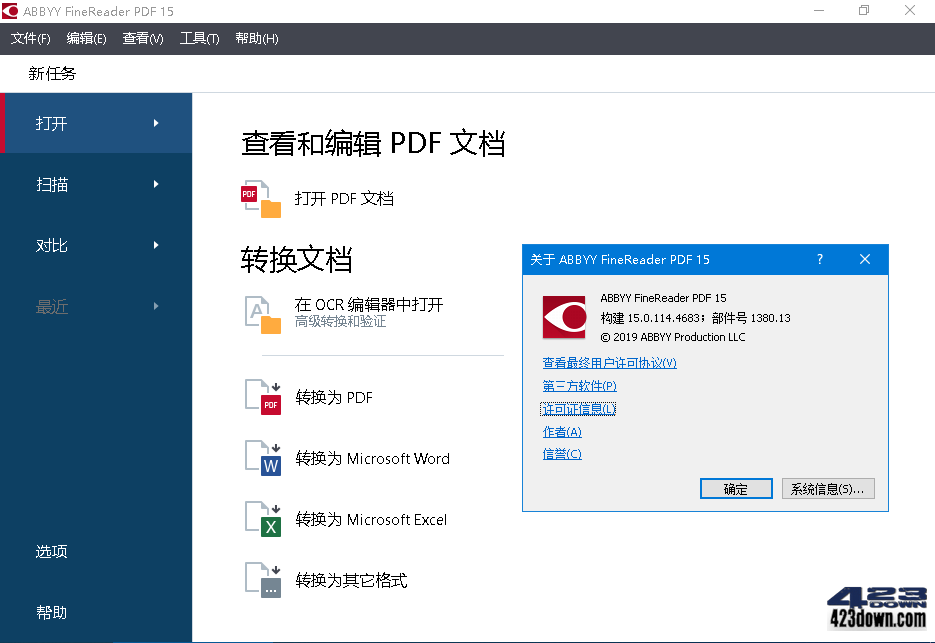935x643 pixels.
Task: Open the 工具 menu
Action: click(199, 38)
